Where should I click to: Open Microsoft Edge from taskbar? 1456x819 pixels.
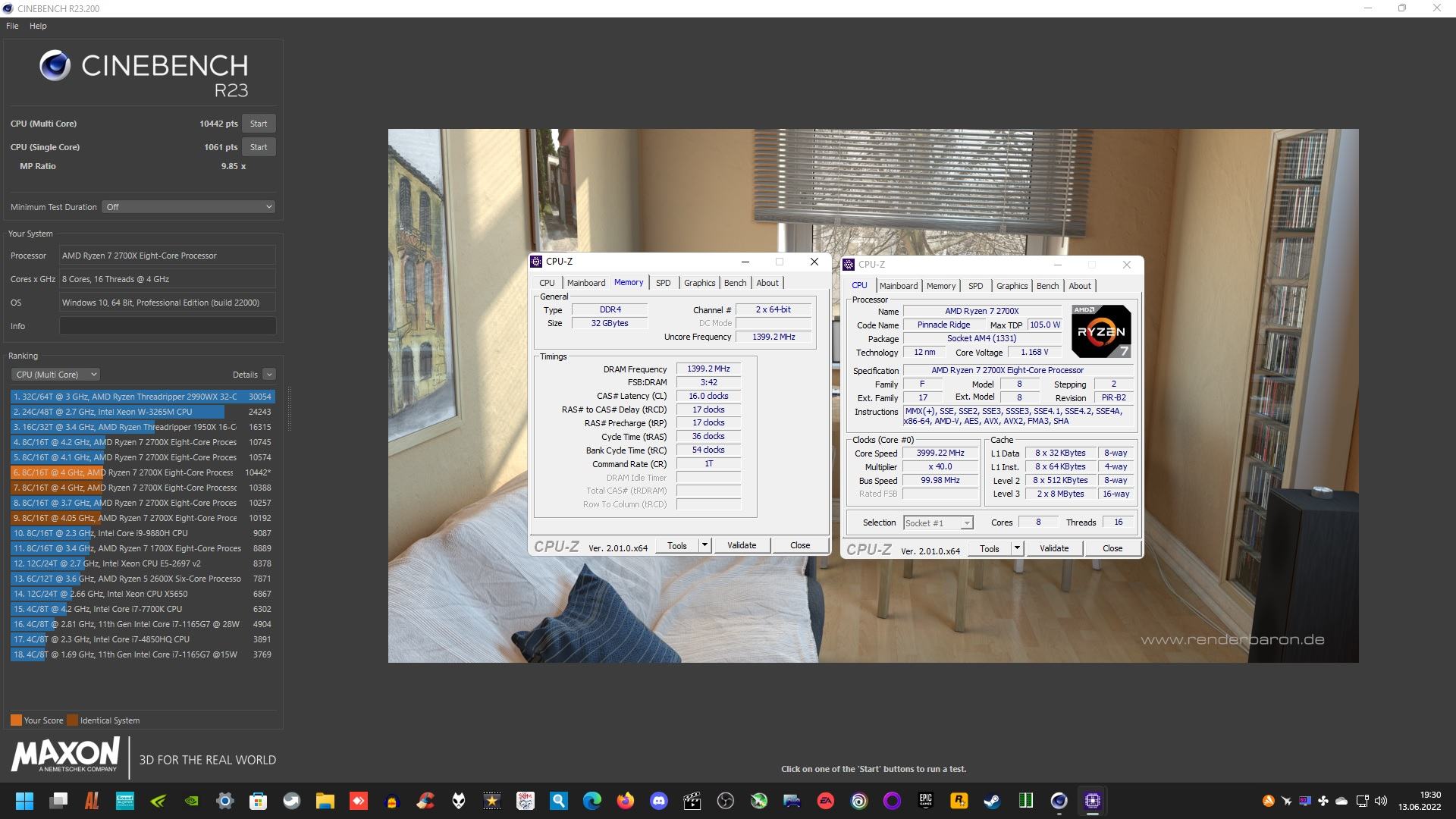coord(591,801)
